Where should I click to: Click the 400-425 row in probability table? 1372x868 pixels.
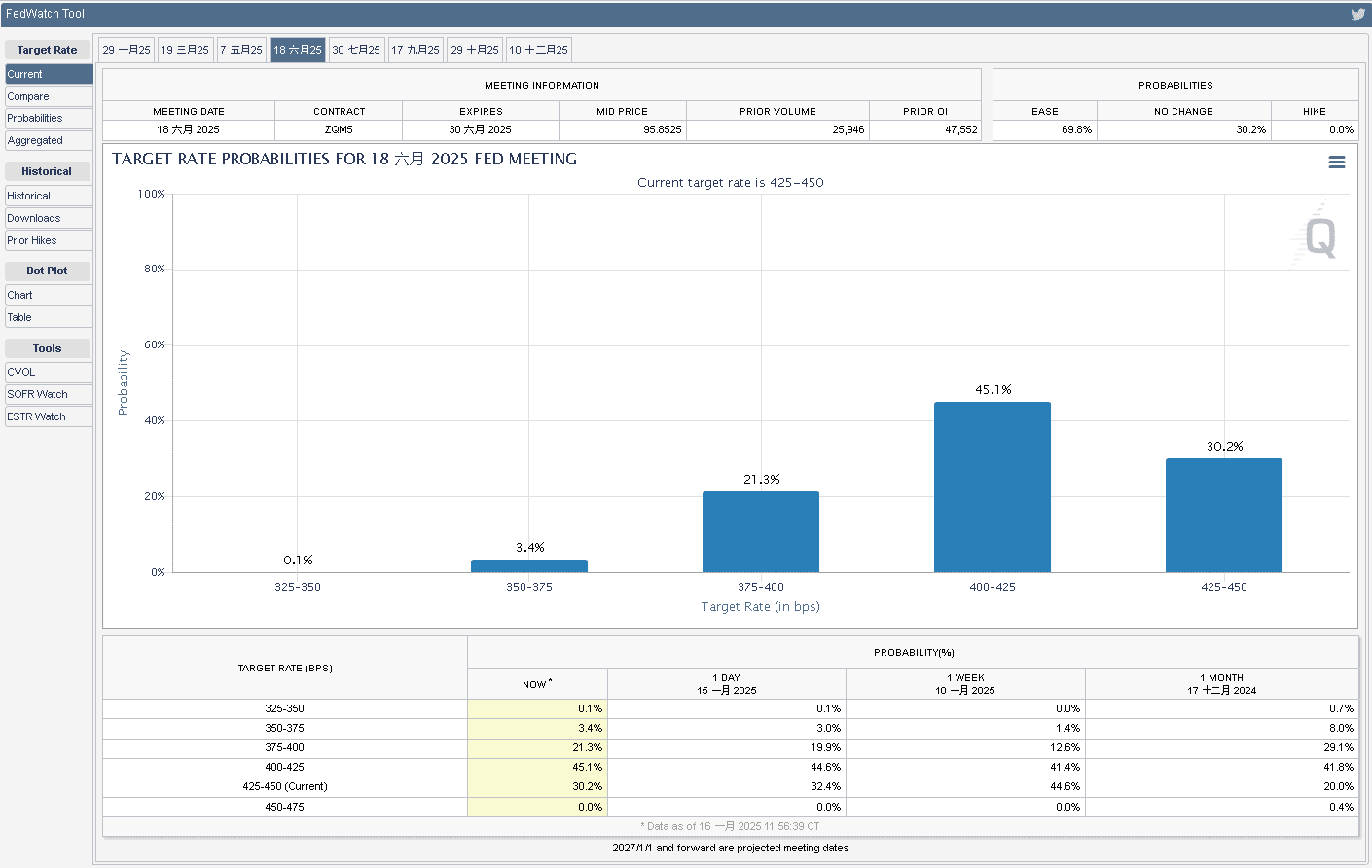pos(731,767)
